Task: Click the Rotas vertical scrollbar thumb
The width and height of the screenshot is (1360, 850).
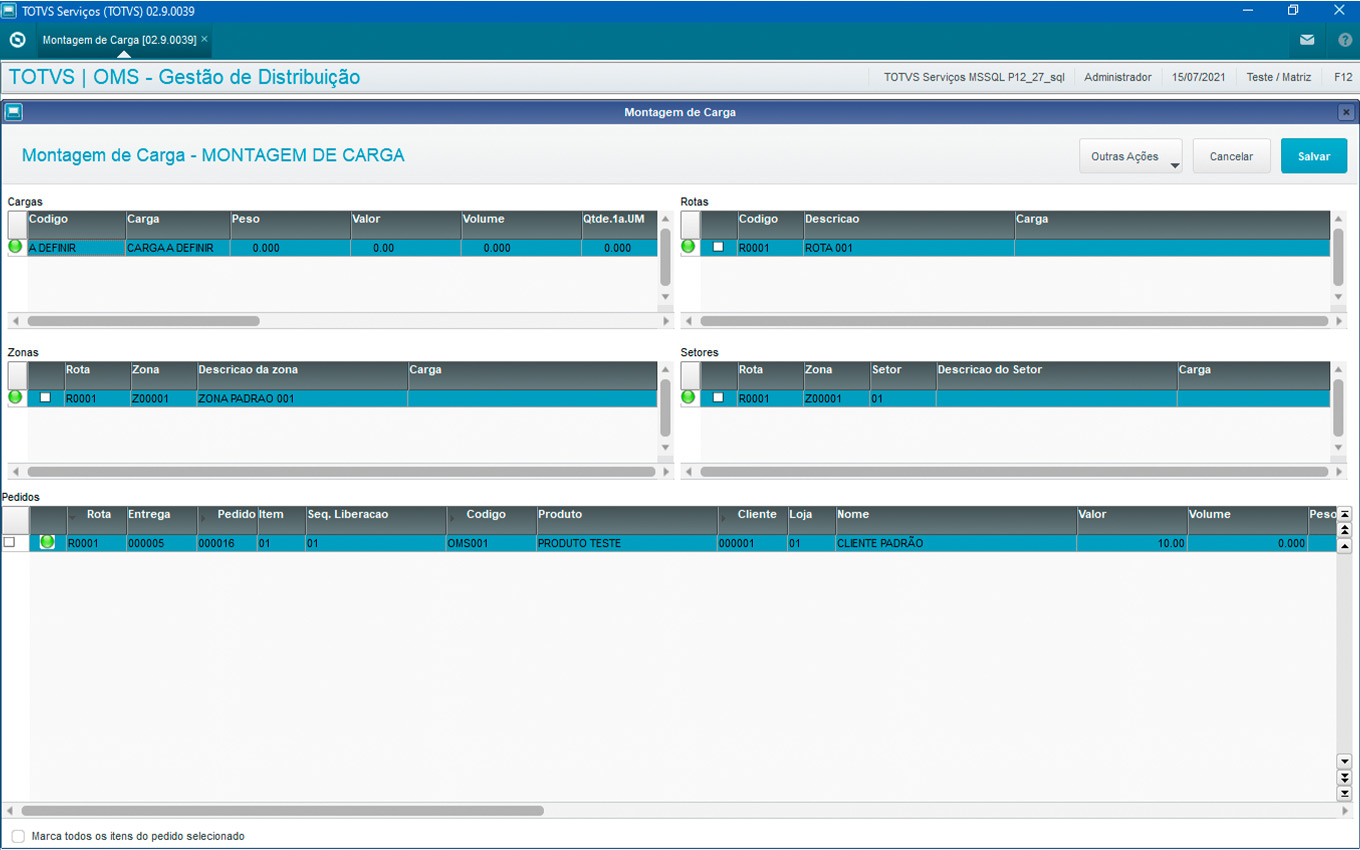Action: (x=1338, y=257)
